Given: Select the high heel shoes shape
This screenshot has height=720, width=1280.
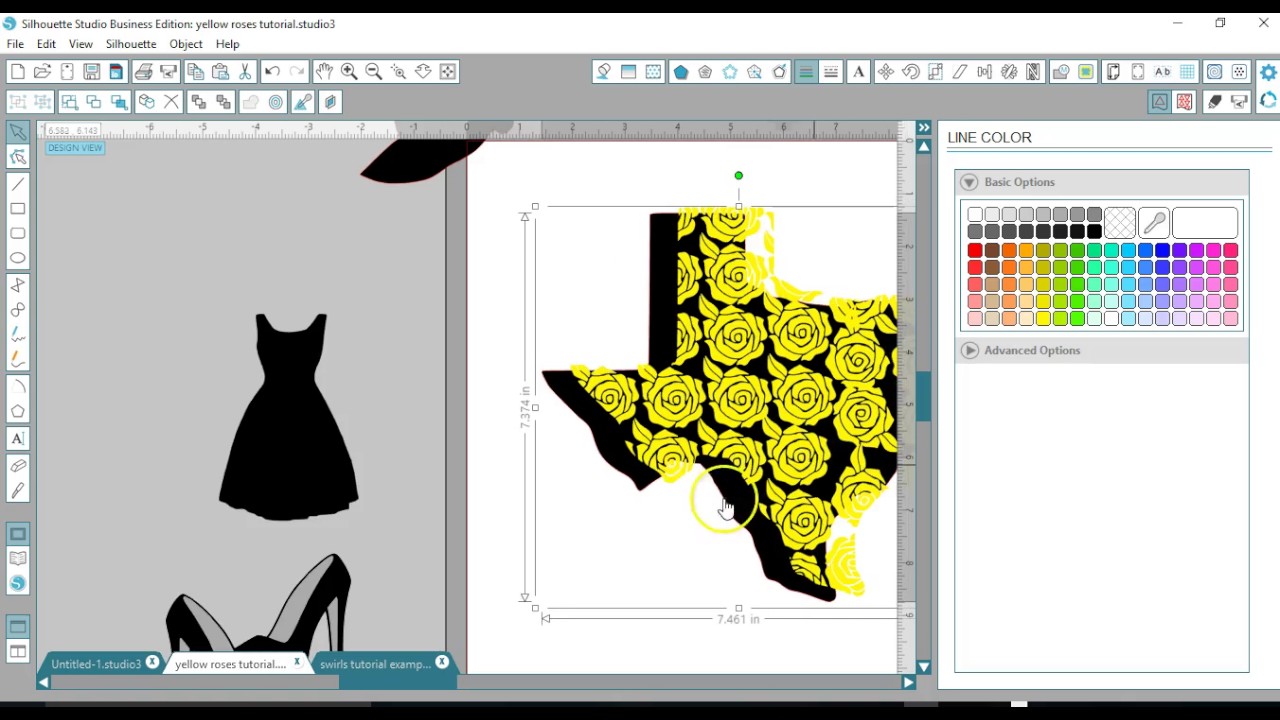Looking at the screenshot, I should (x=259, y=603).
